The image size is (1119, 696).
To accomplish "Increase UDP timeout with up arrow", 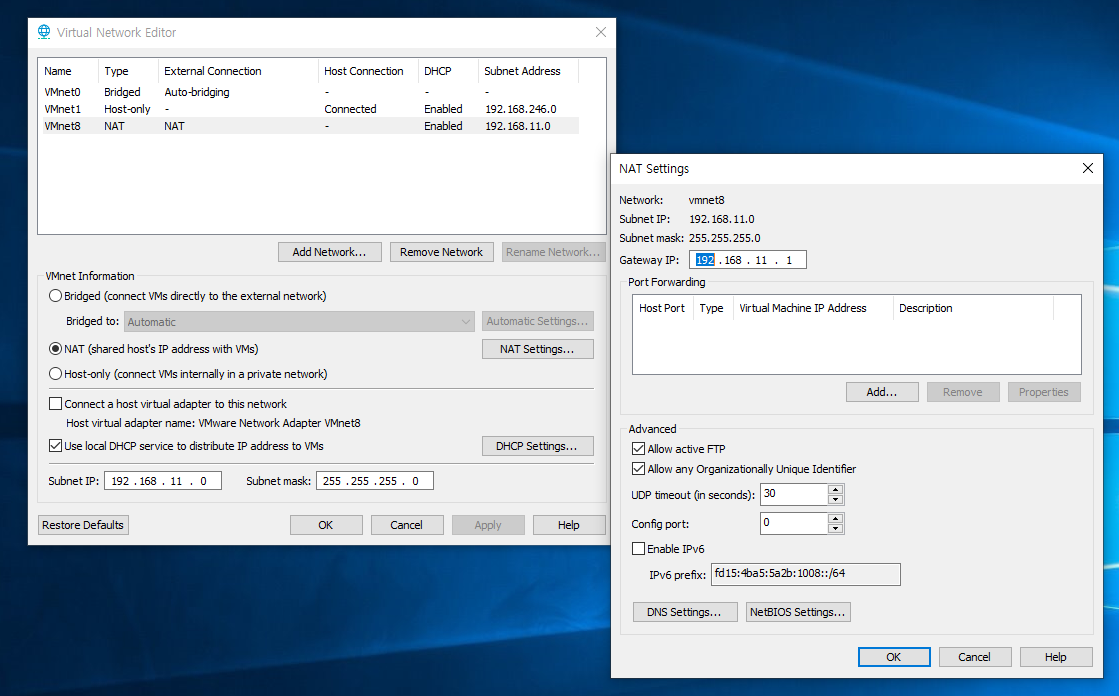I will pyautogui.click(x=836, y=489).
